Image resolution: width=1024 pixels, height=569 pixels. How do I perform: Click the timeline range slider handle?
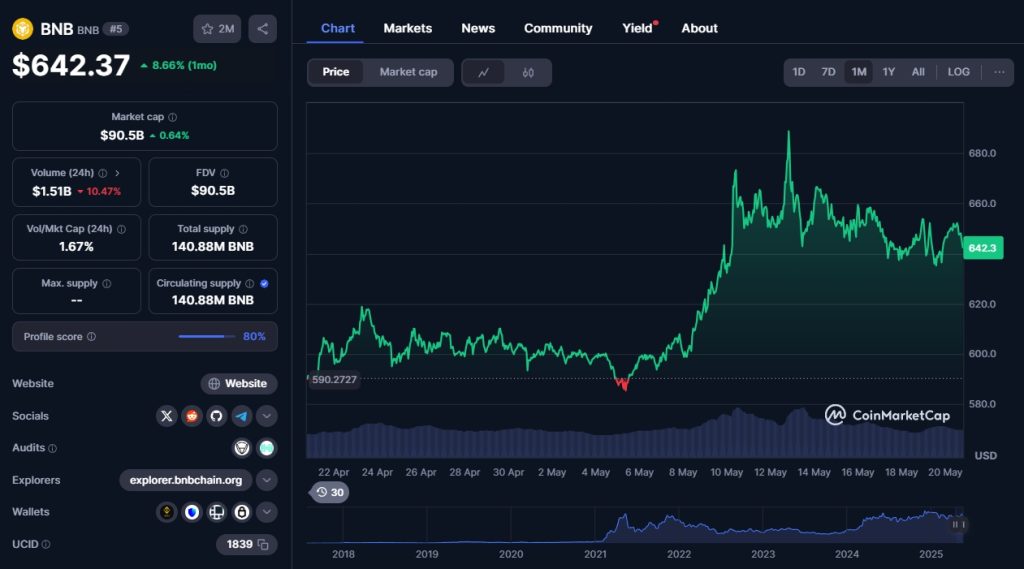(958, 525)
